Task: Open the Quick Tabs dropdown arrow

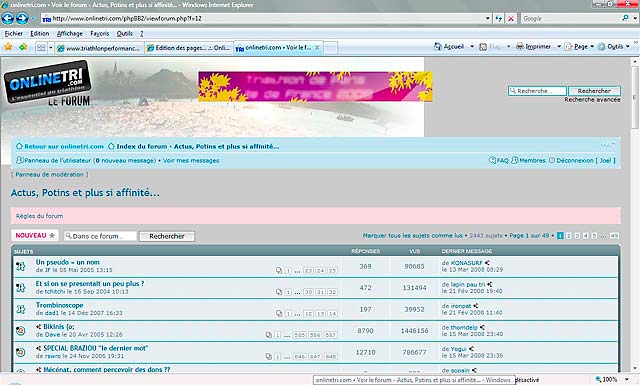Action: coord(51,48)
